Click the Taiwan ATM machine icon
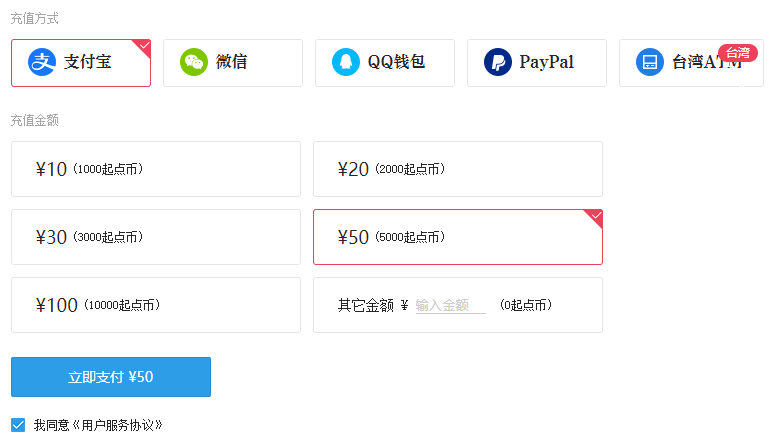 (x=650, y=63)
